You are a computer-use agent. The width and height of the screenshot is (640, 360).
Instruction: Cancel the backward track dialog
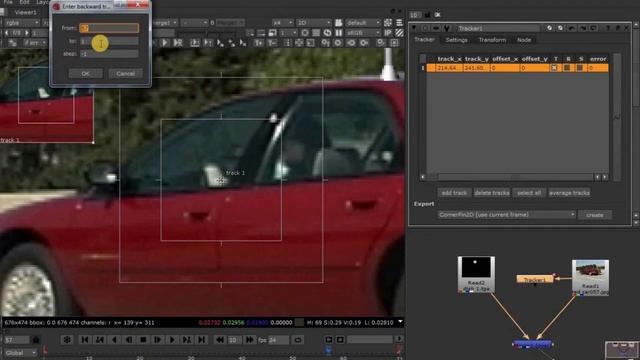[x=125, y=73]
